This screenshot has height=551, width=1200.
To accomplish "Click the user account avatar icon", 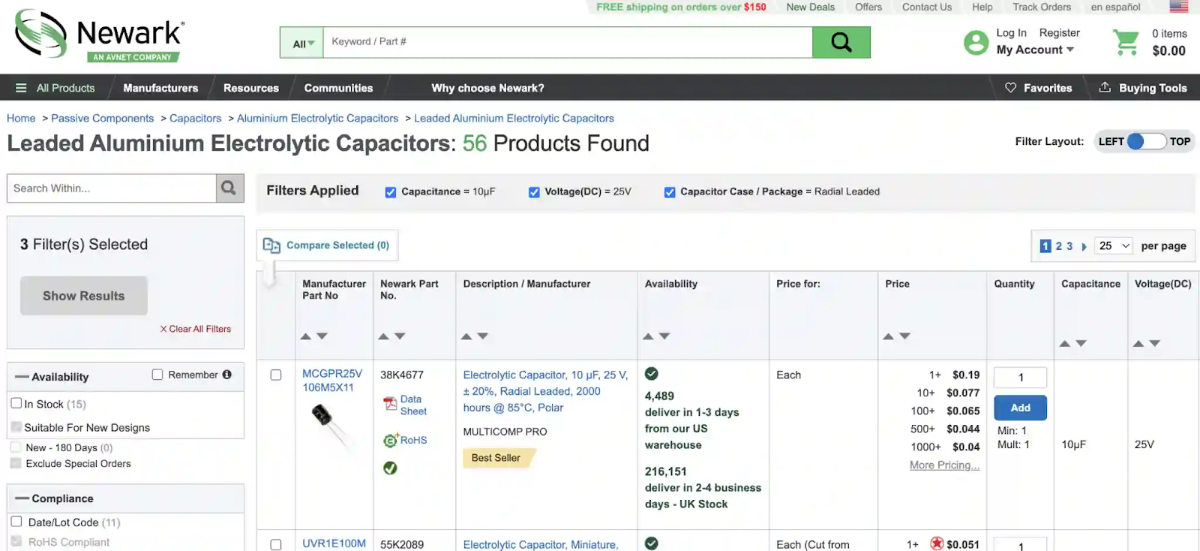I will point(976,42).
